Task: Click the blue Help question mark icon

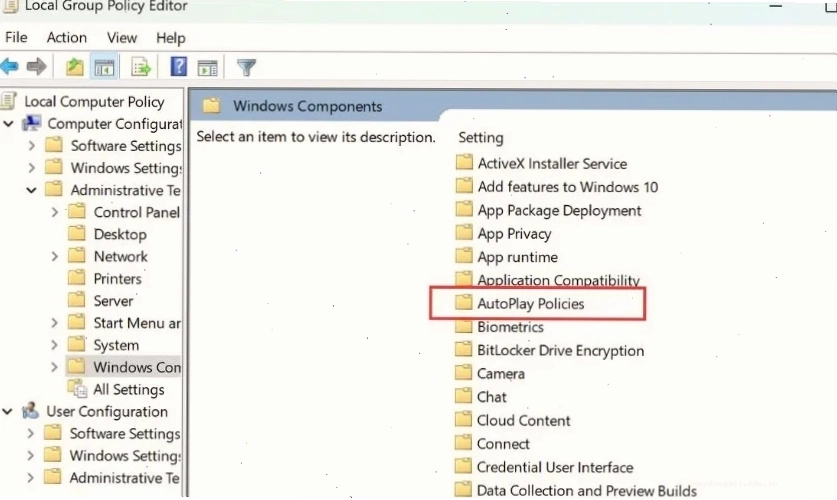Action: click(x=178, y=67)
